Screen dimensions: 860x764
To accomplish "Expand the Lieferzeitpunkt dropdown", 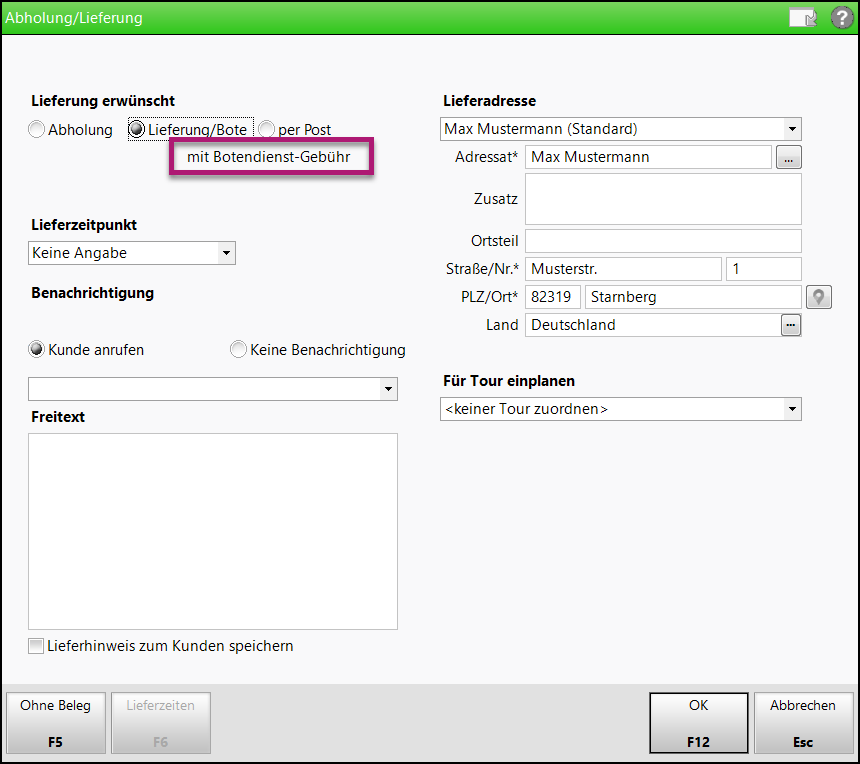I will (x=227, y=254).
